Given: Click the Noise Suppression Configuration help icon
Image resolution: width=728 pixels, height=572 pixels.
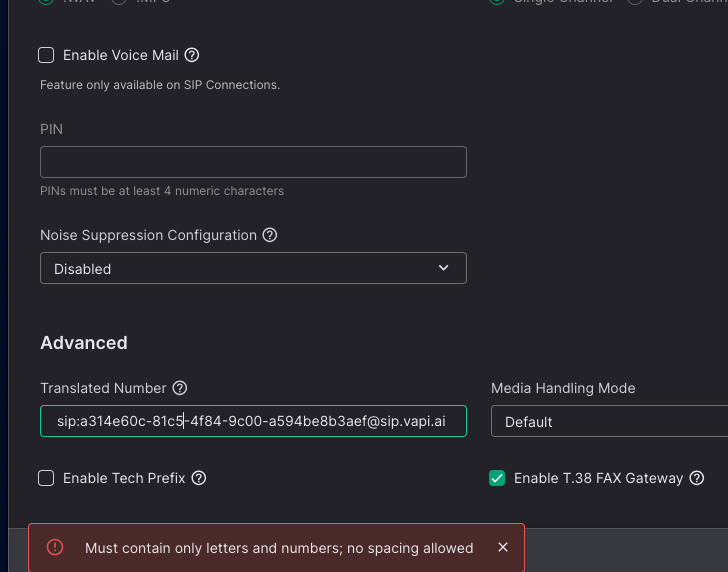Looking at the screenshot, I should click(269, 235).
